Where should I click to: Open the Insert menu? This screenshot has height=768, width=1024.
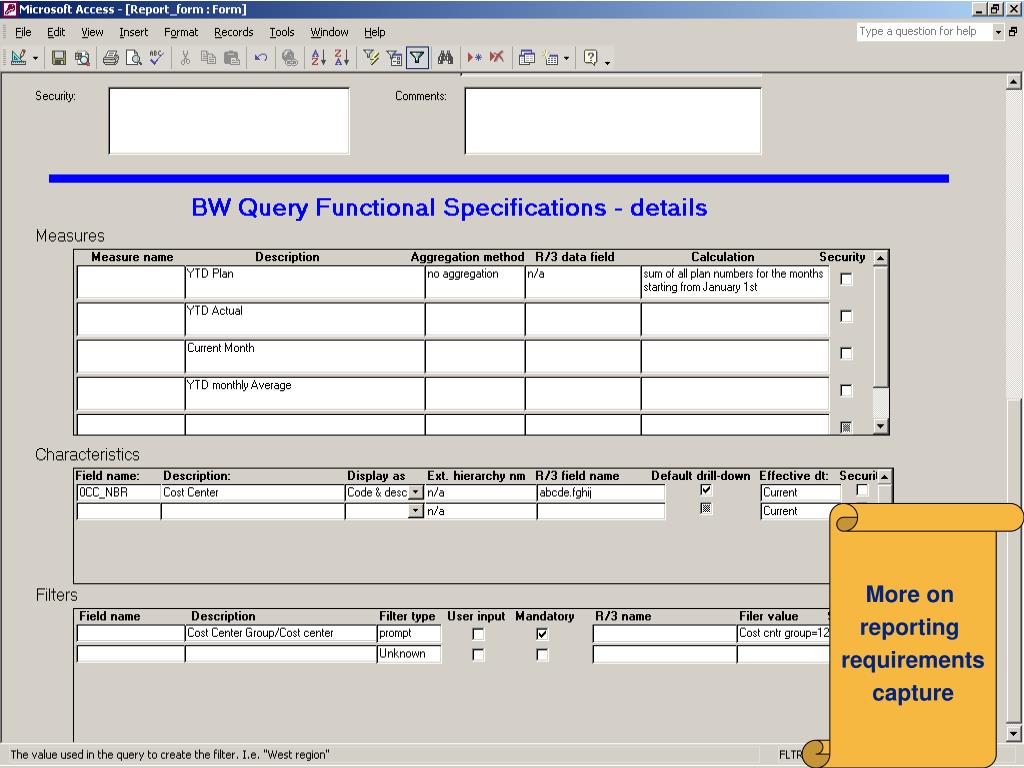point(133,32)
